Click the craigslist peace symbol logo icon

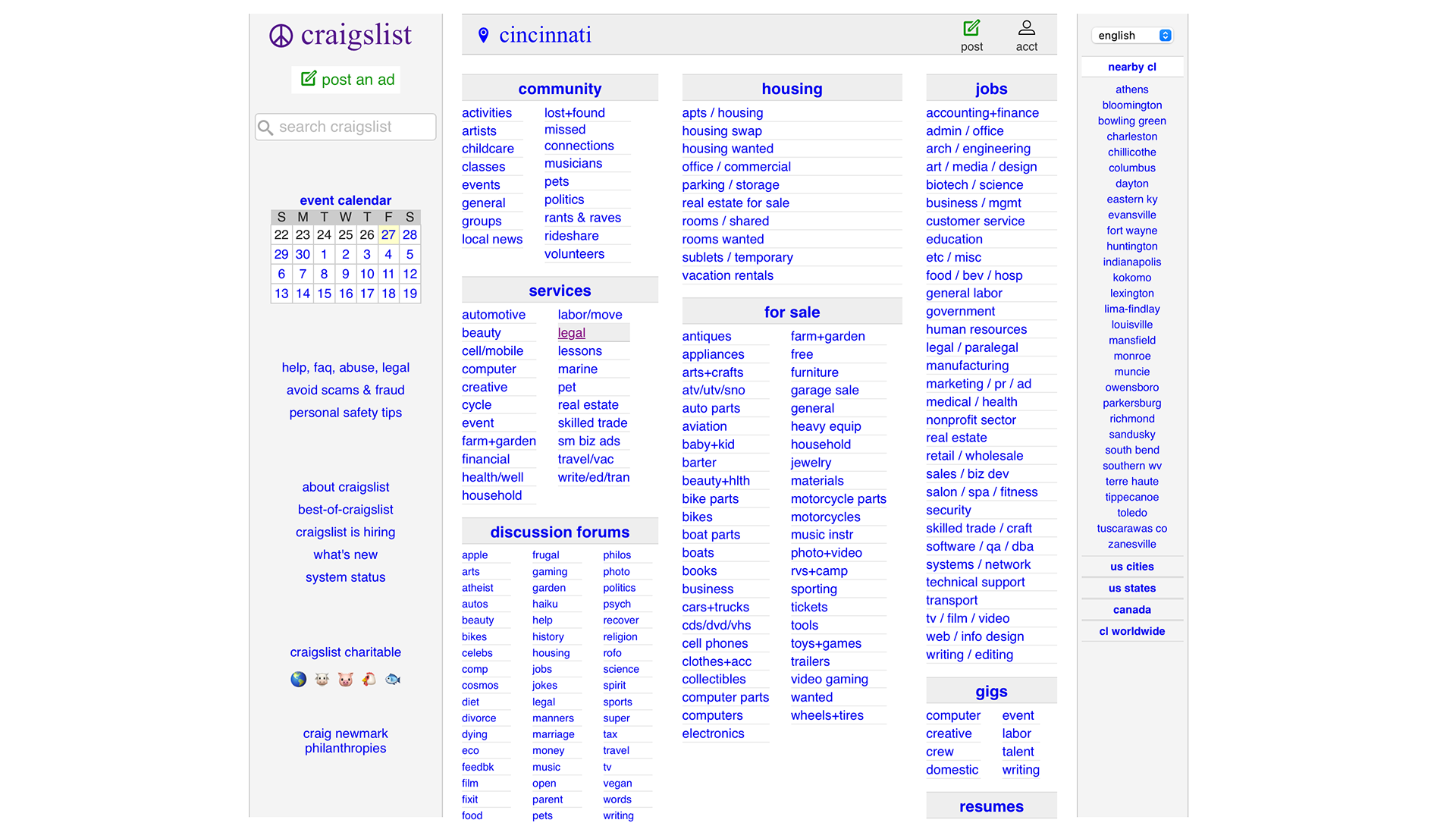[x=281, y=36]
